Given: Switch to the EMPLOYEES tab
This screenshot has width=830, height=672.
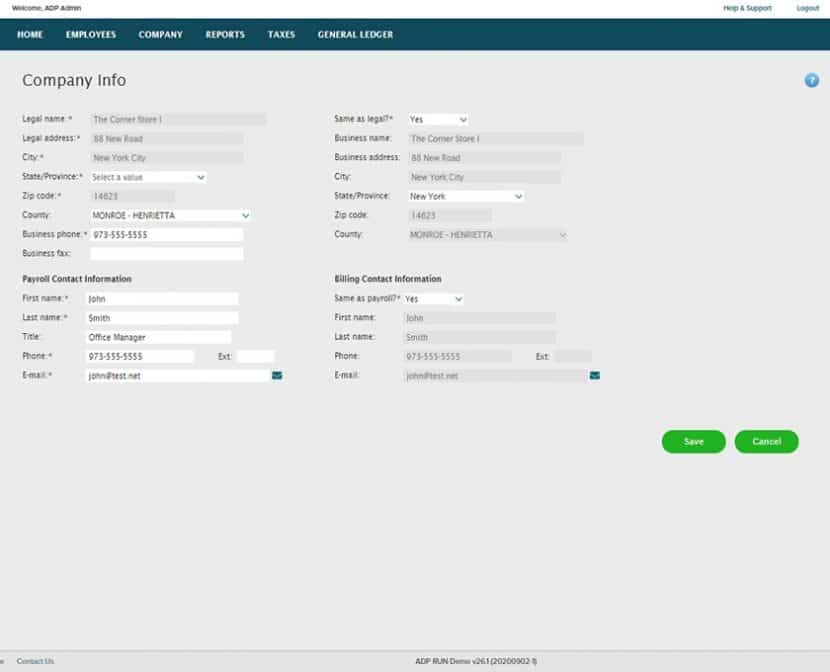Looking at the screenshot, I should point(91,34).
